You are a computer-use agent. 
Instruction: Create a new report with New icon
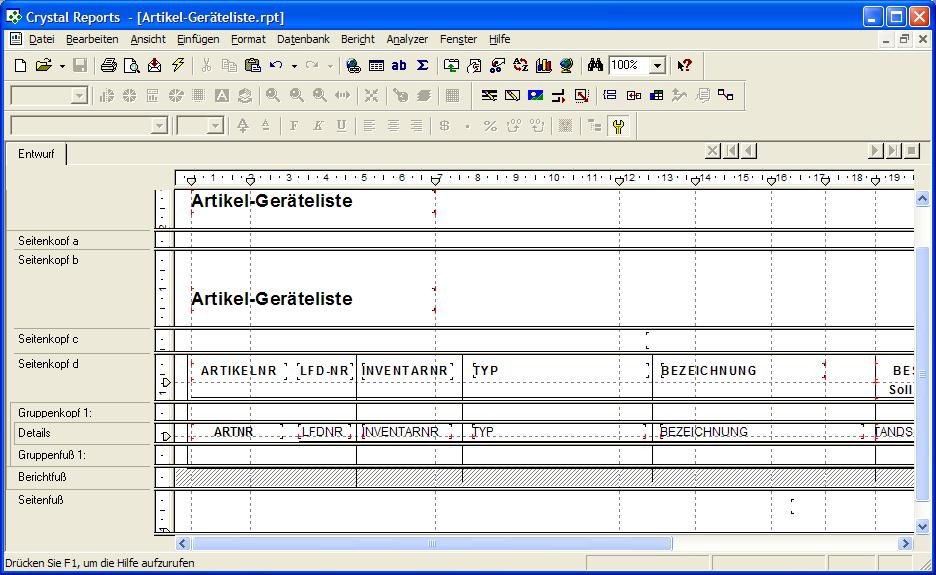[20, 65]
